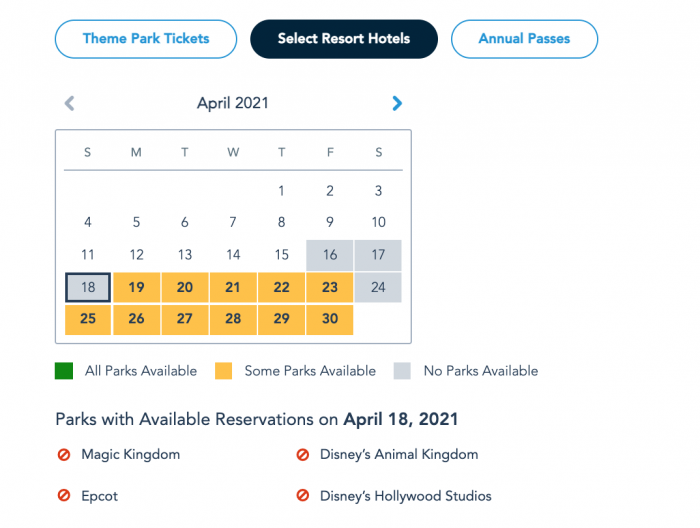Click green All Parks Available swatch
This screenshot has width=700, height=528.
pyautogui.click(x=64, y=371)
